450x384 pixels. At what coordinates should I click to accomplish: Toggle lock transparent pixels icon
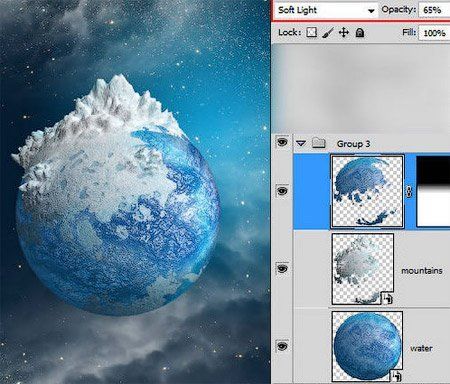[311, 32]
